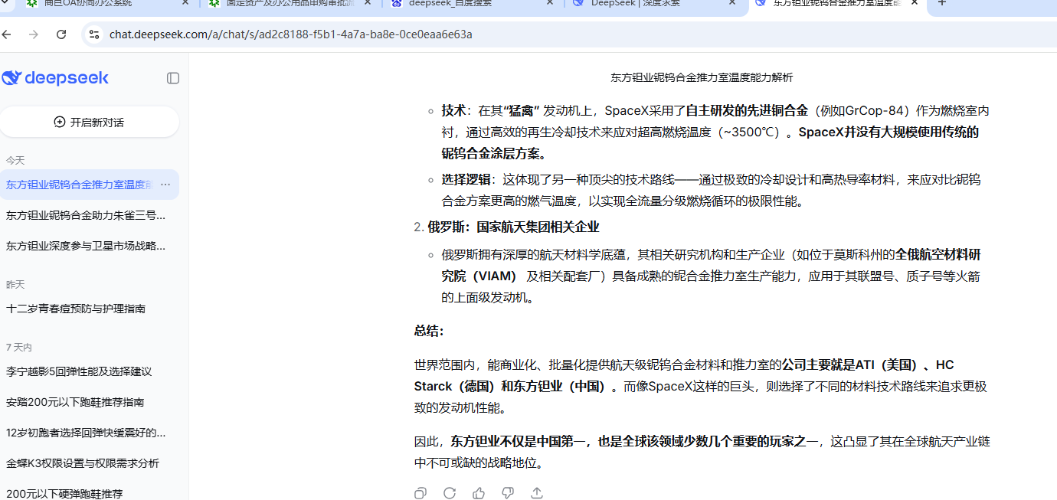Open a new browser tab with the plus

(942, 3)
